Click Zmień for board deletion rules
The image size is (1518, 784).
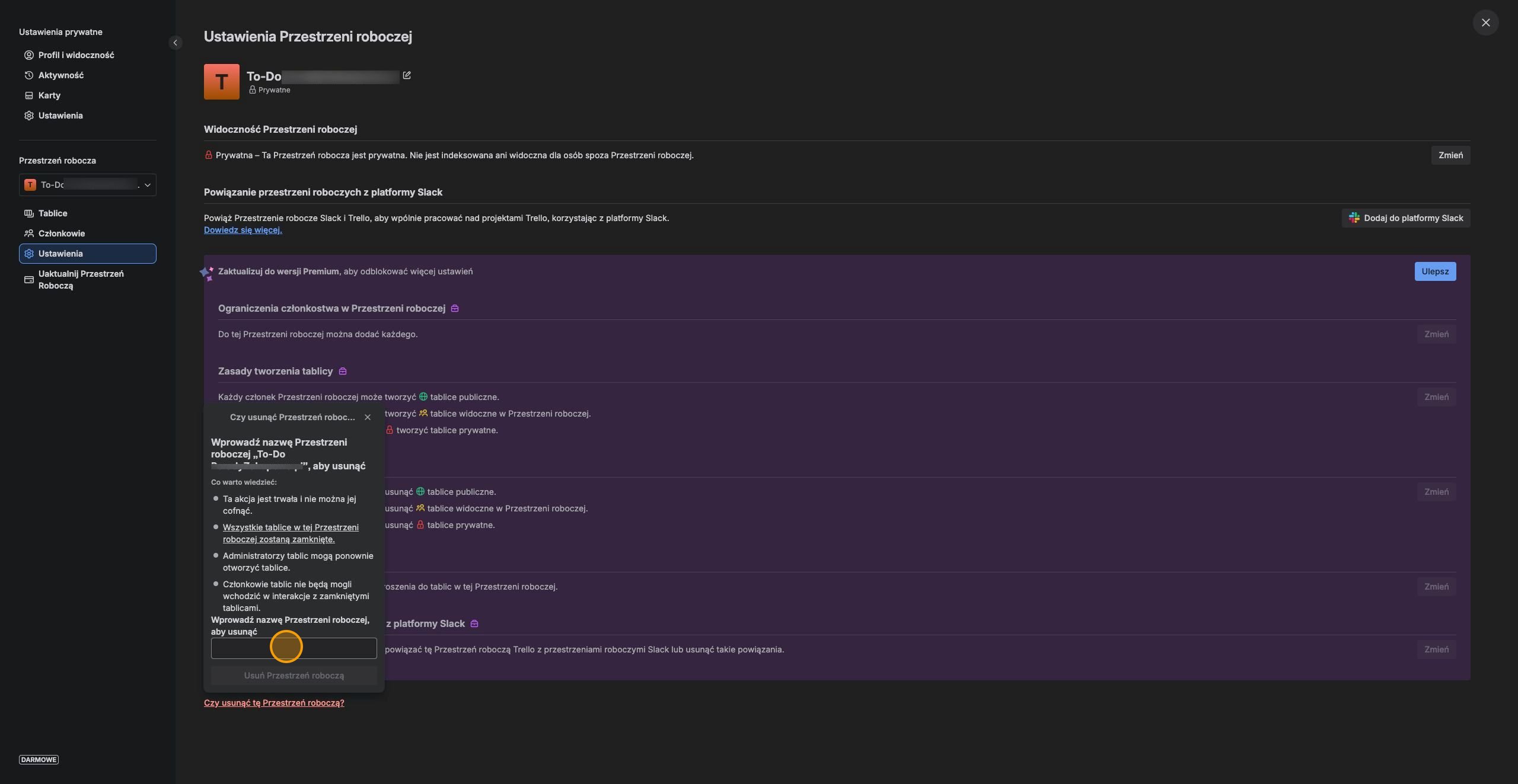[1436, 492]
